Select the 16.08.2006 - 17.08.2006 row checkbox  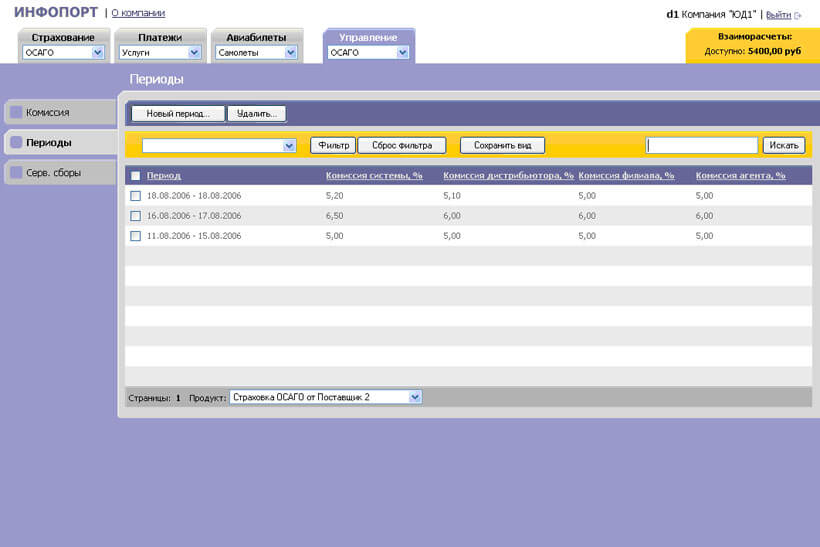pyautogui.click(x=135, y=216)
